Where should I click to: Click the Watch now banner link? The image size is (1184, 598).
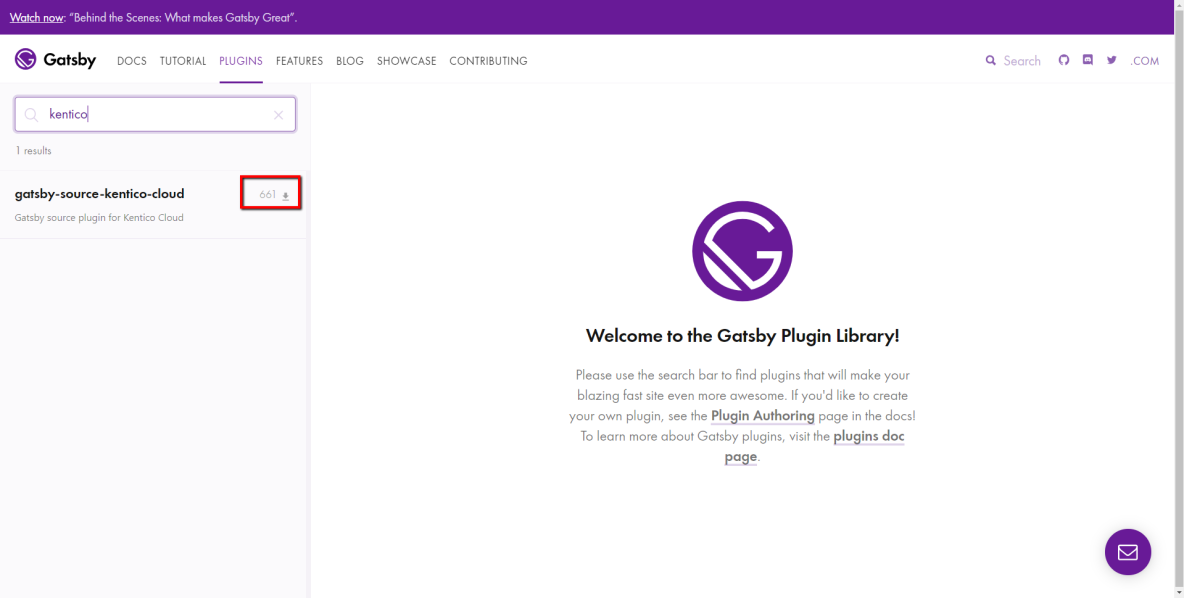pos(36,17)
